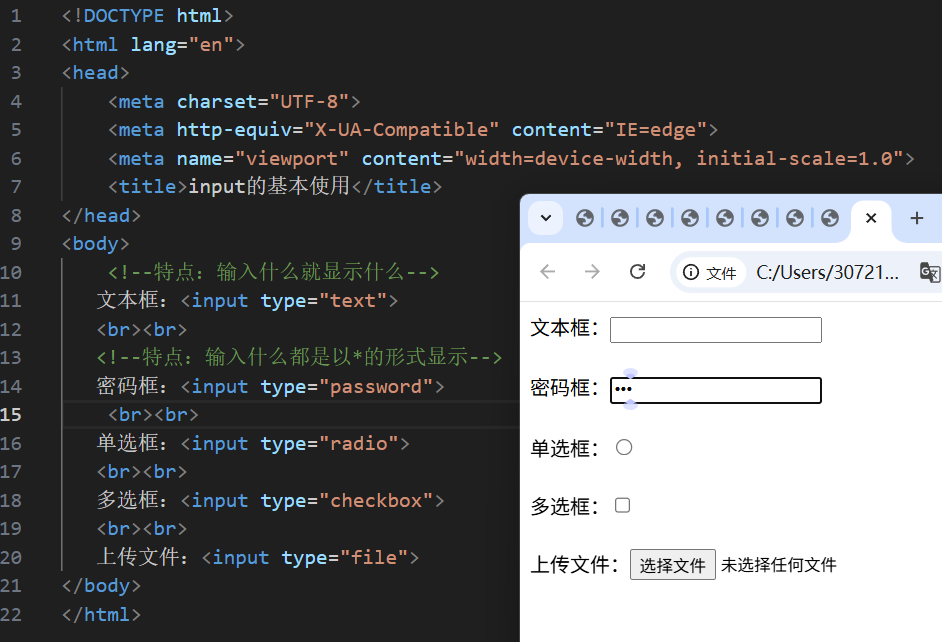The height and width of the screenshot is (642, 942).
Task: Click the input type="radio" code line
Action: click(253, 443)
